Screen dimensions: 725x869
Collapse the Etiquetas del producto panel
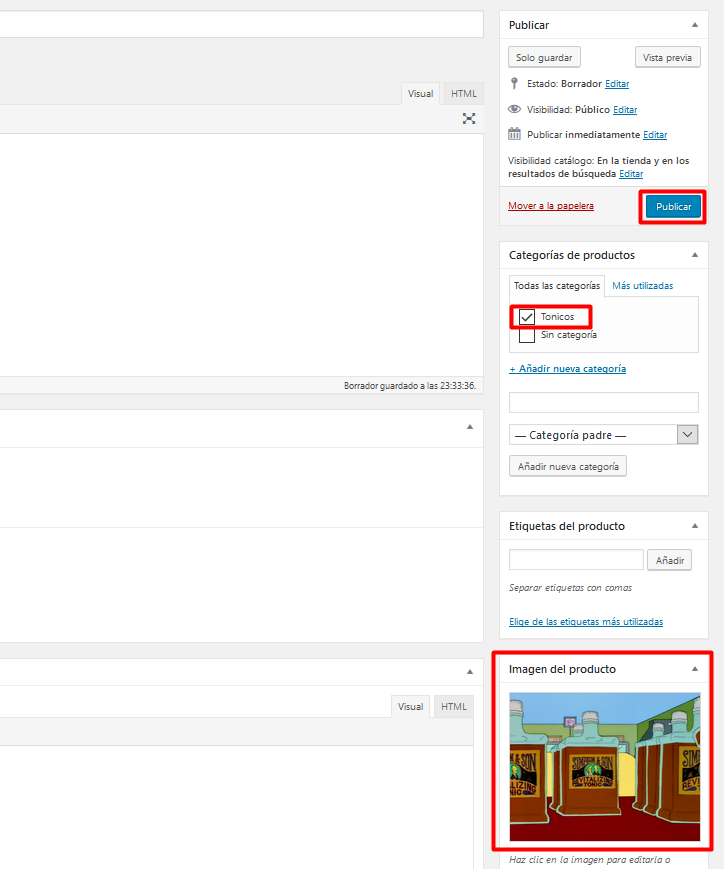click(695, 526)
